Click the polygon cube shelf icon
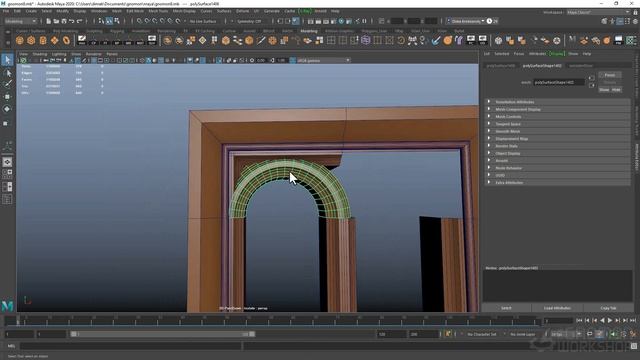This screenshot has width=640, height=360. [x=31, y=40]
